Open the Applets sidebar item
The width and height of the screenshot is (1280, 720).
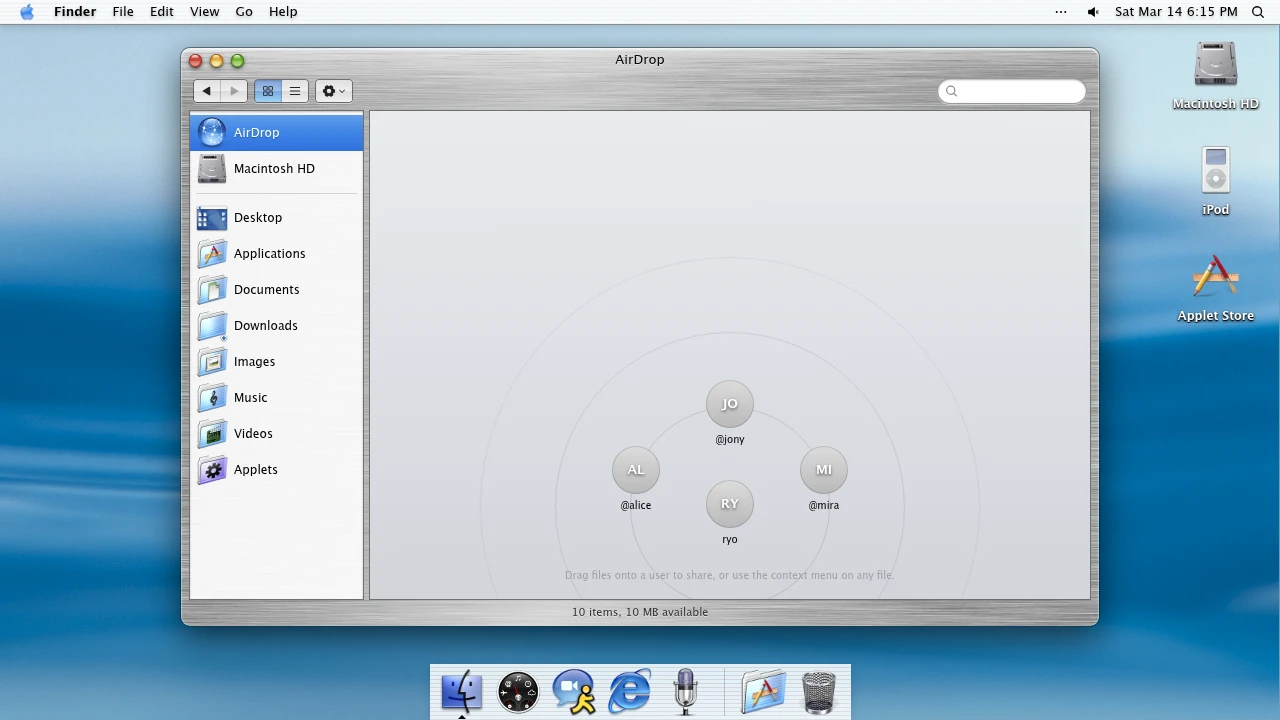[276, 469]
